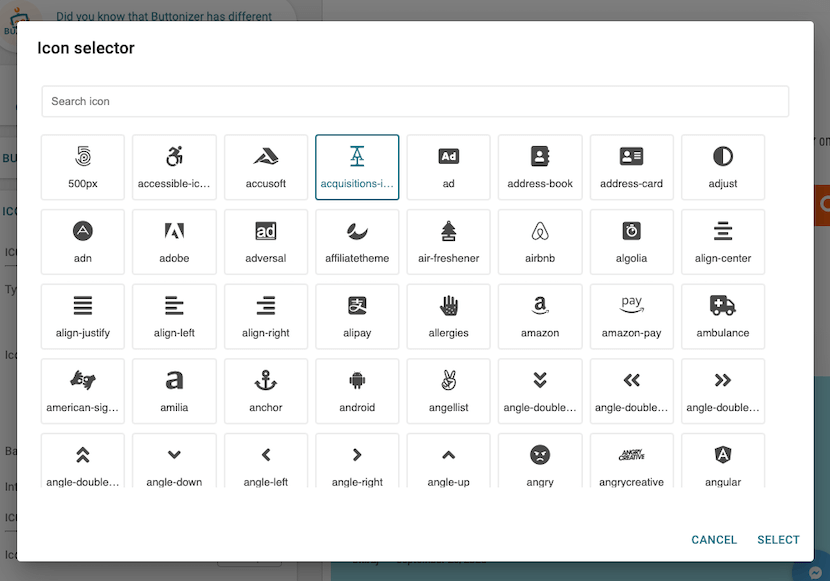Viewport: 830px width, 581px height.
Task: Select the align-center icon
Action: pyautogui.click(x=723, y=241)
